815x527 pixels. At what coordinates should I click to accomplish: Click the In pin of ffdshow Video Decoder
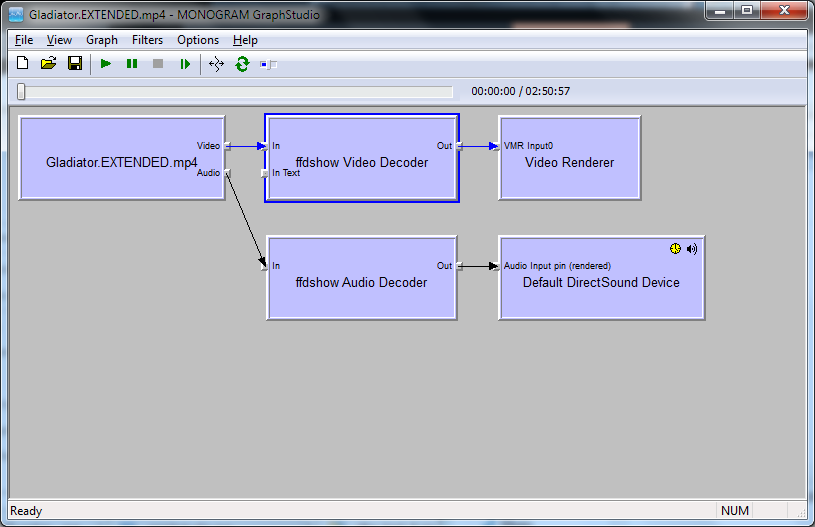pyautogui.click(x=265, y=146)
